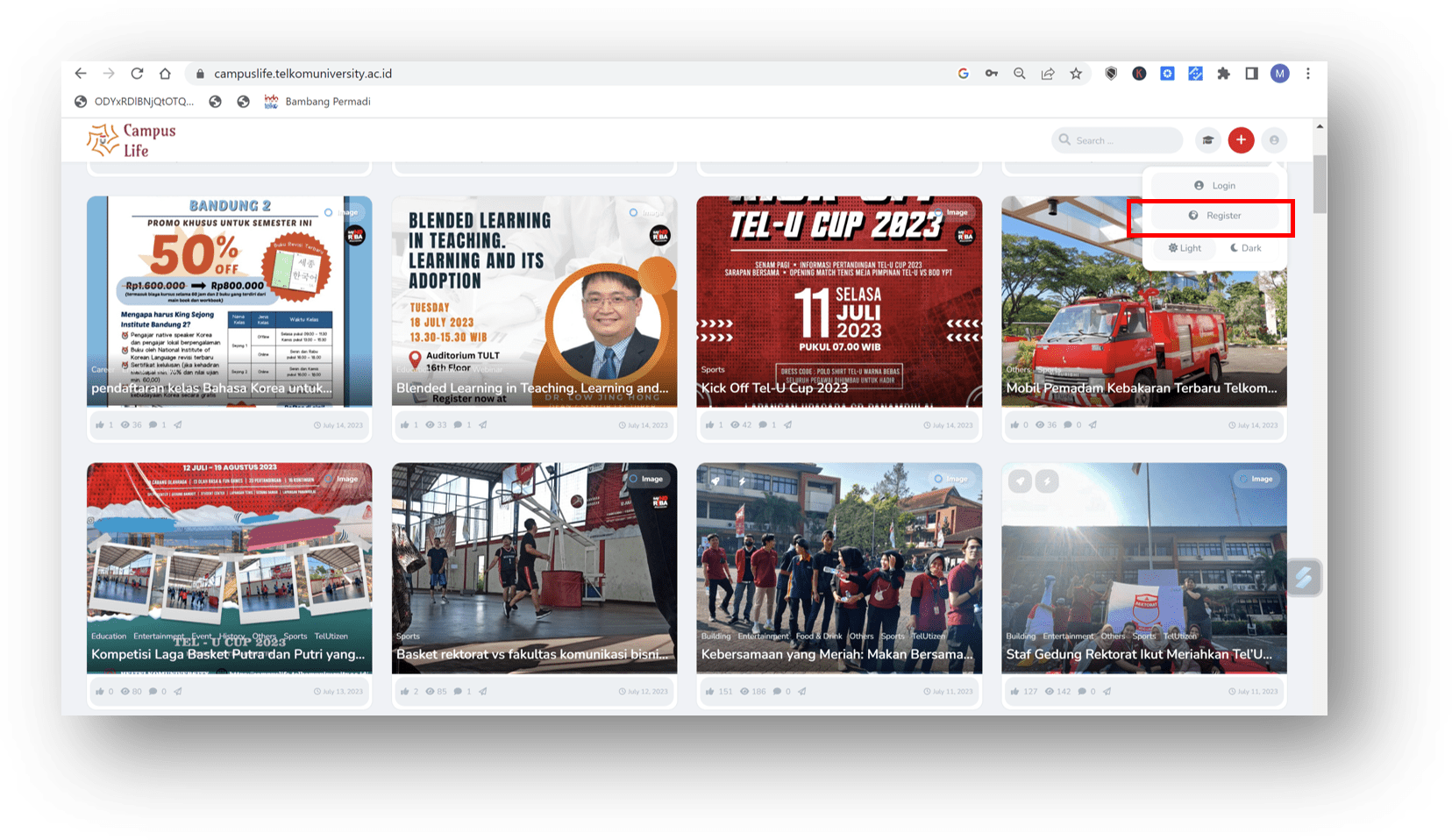The height and width of the screenshot is (840, 1452).
Task: Click the red plus button
Action: 1242,140
